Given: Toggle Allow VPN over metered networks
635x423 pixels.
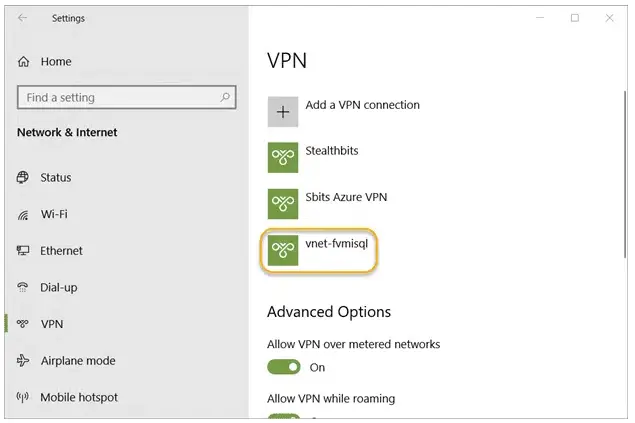Looking at the screenshot, I should pos(284,367).
